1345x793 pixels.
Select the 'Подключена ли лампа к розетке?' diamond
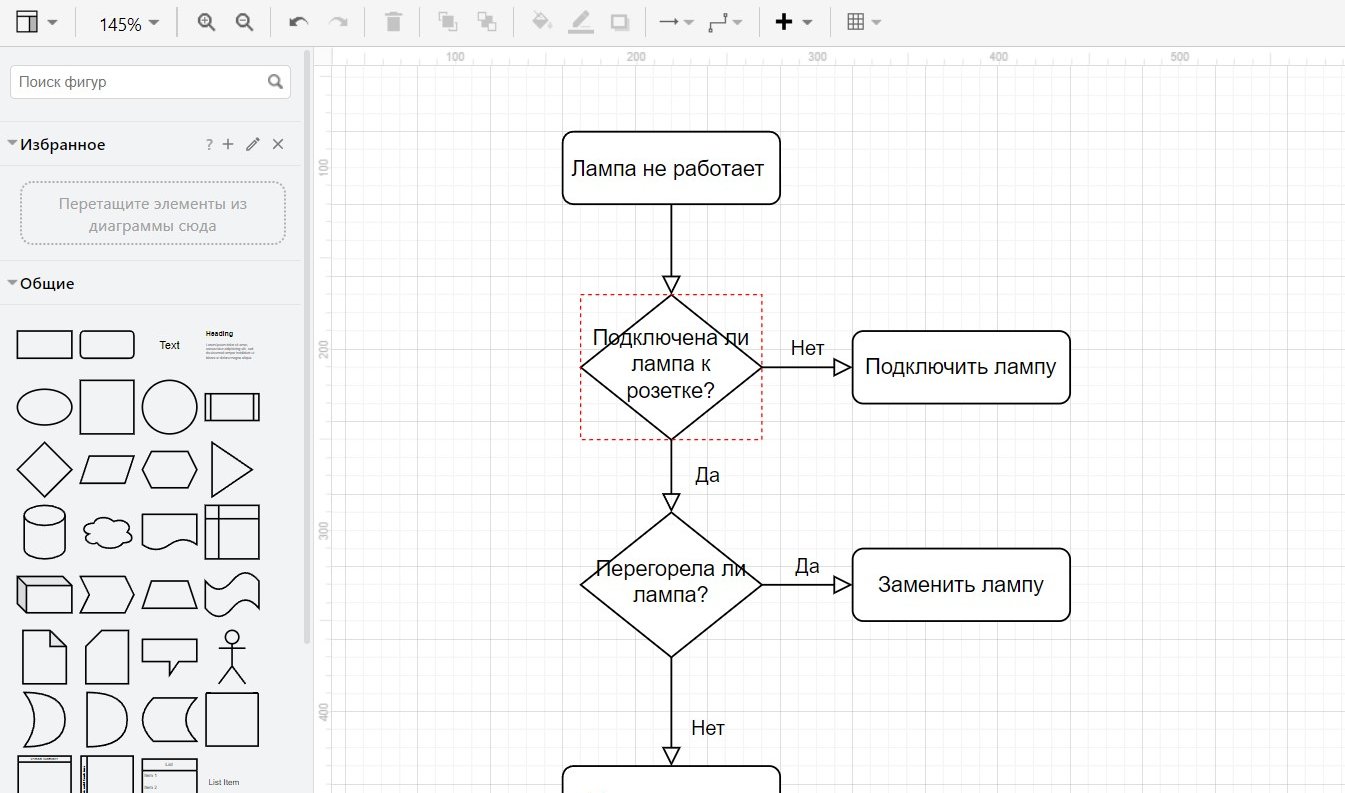(671, 367)
